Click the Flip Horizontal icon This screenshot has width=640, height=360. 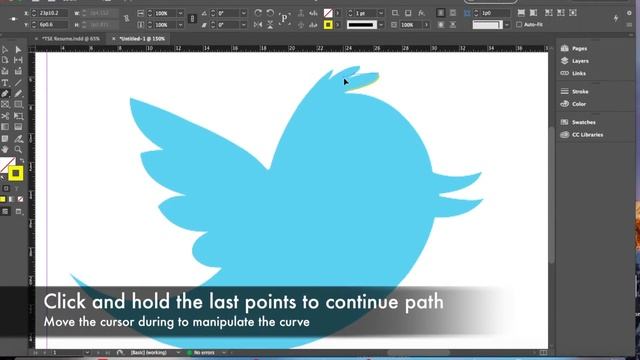pyautogui.click(x=258, y=25)
